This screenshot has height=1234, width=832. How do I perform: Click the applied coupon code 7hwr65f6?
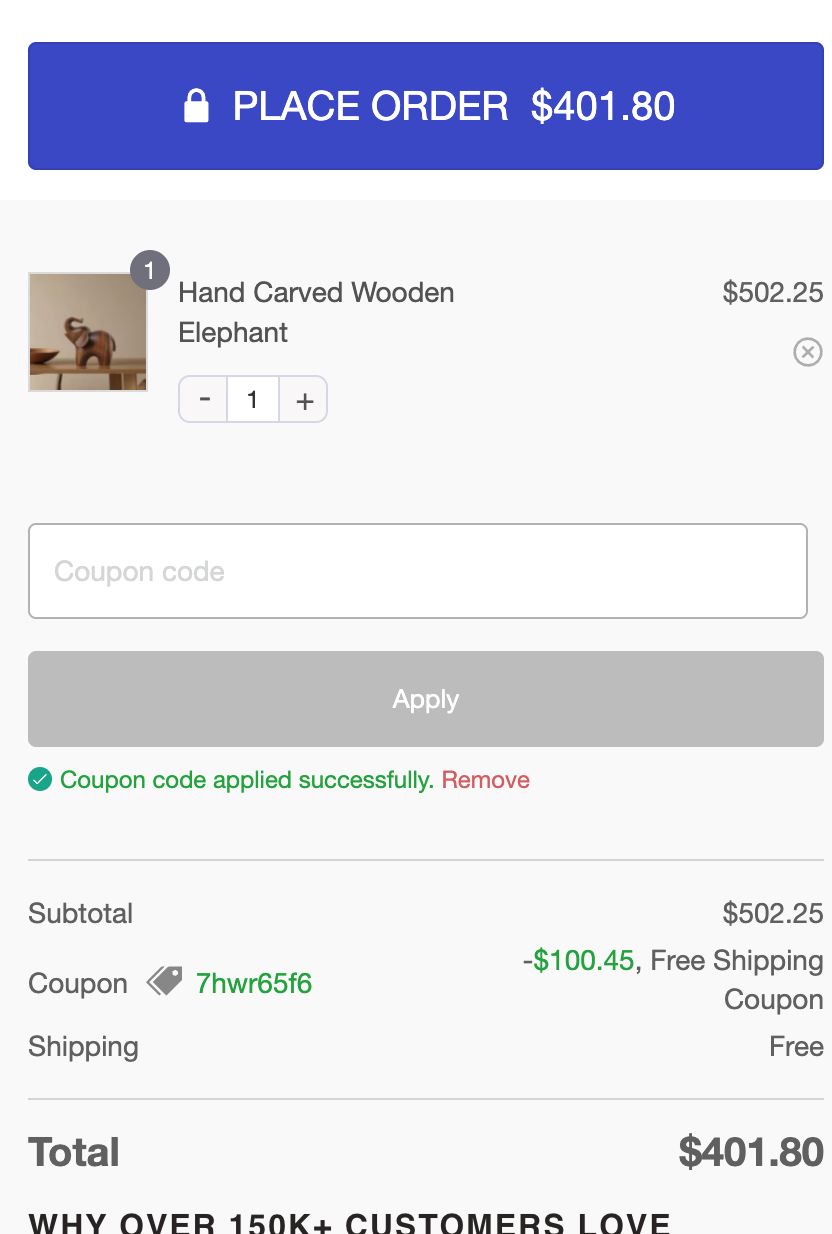point(254,984)
